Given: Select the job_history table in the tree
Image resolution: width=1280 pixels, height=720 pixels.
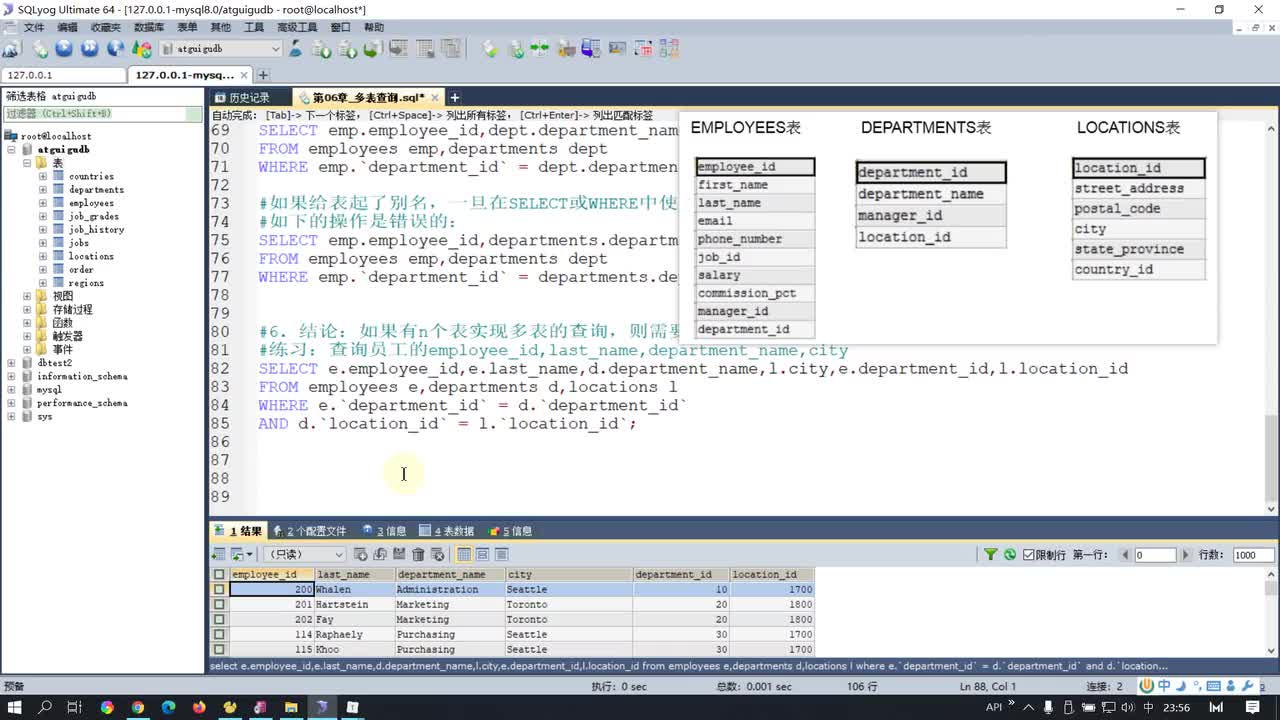Looking at the screenshot, I should pos(96,230).
